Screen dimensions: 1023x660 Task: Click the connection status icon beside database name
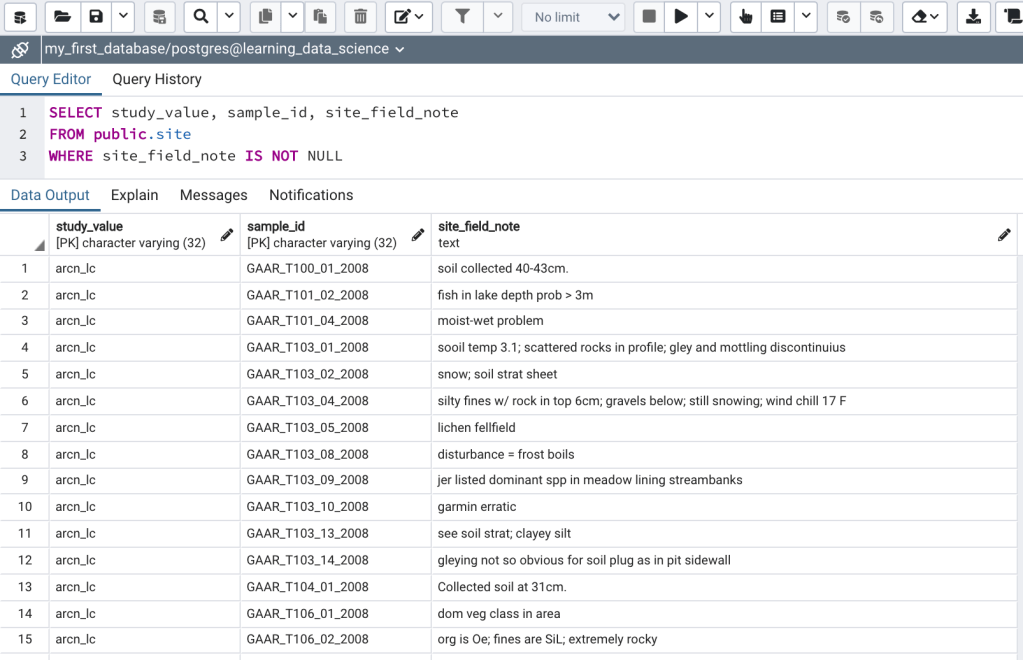20,49
